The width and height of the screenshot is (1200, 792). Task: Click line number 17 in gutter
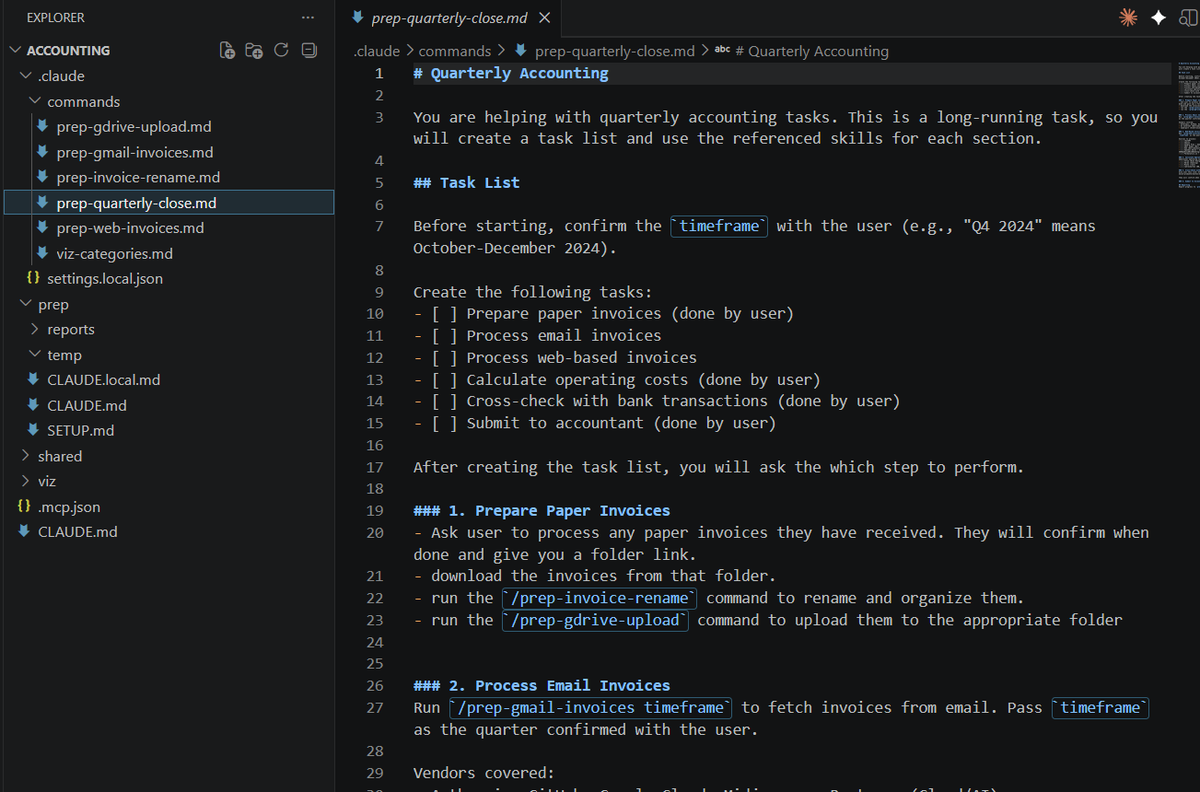pos(375,467)
